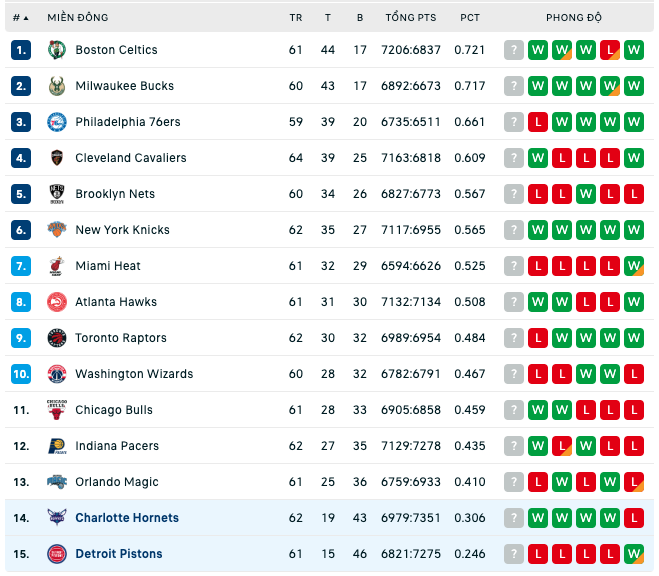Click the Chicago Bulls logo
659x576 pixels.
pyautogui.click(x=57, y=410)
